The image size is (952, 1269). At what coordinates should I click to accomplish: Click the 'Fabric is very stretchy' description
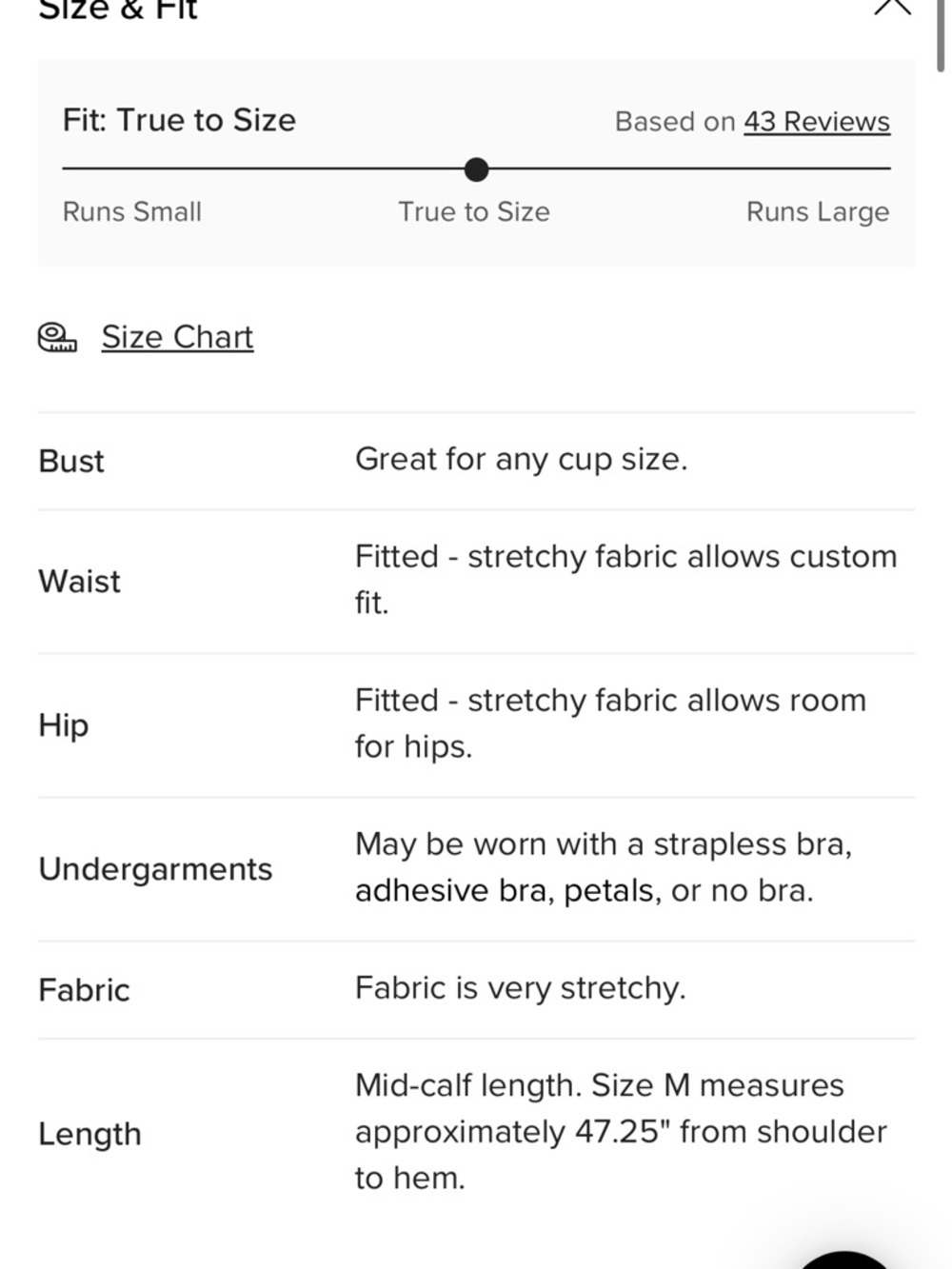521,988
